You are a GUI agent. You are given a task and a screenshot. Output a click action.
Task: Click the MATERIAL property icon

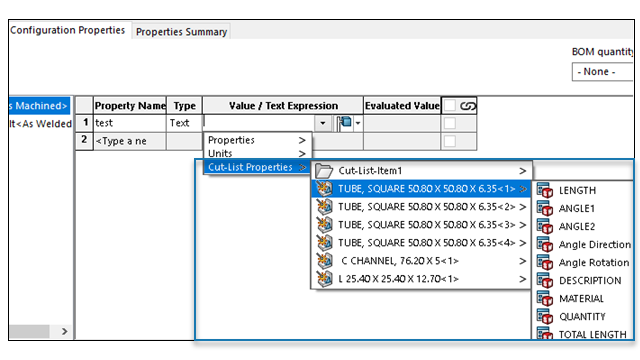click(545, 298)
